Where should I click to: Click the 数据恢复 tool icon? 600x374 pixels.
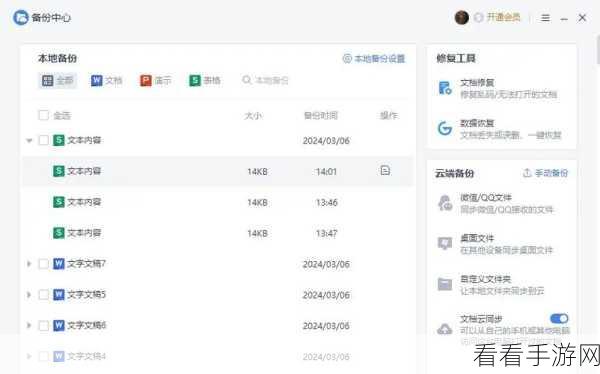pos(445,128)
